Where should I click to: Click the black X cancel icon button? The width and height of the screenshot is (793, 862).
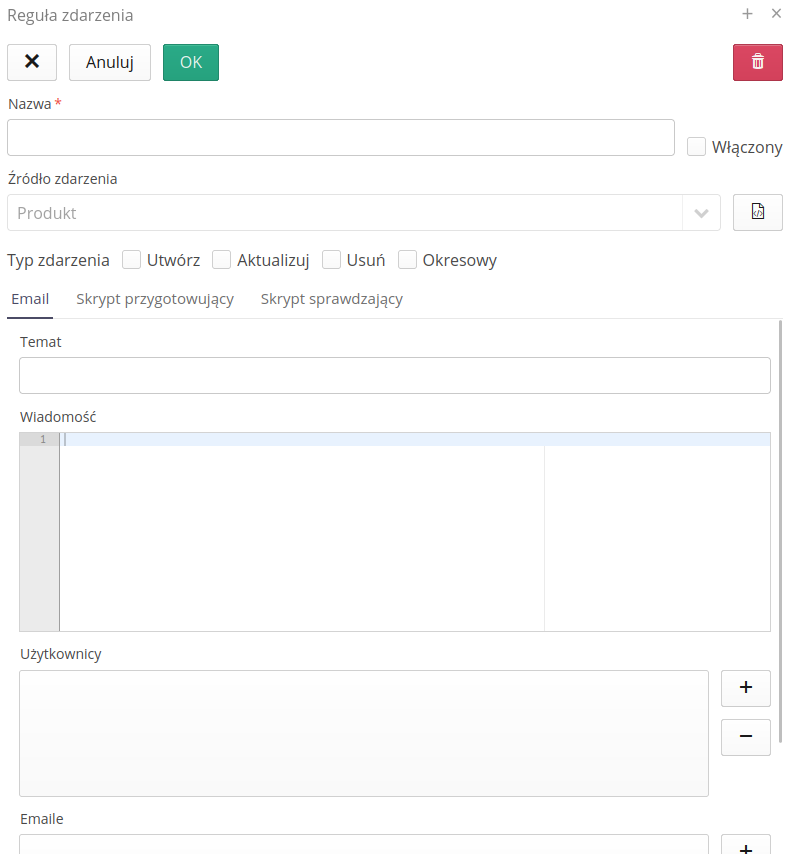[32, 62]
